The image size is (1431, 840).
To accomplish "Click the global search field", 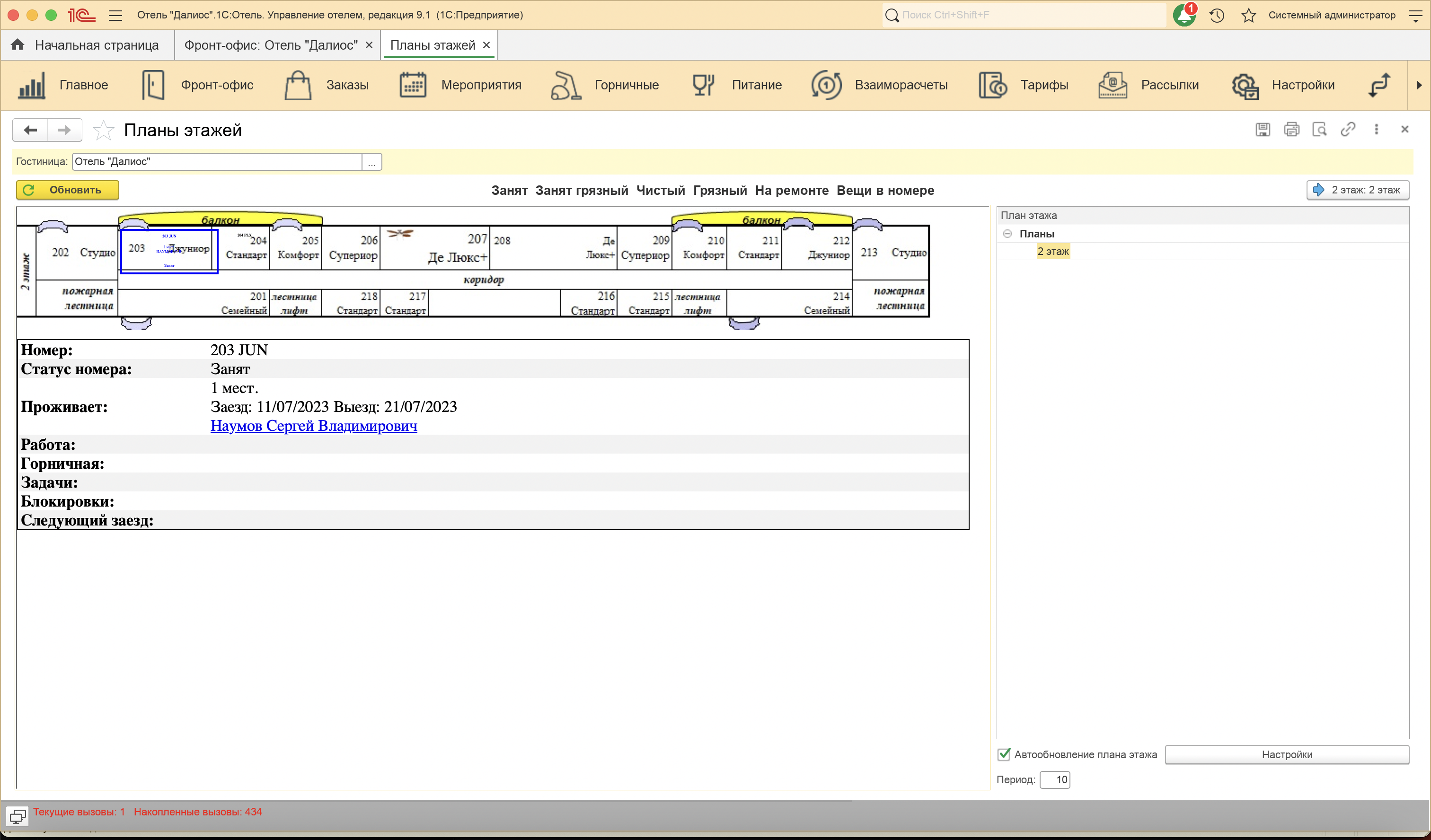I will (x=1025, y=15).
